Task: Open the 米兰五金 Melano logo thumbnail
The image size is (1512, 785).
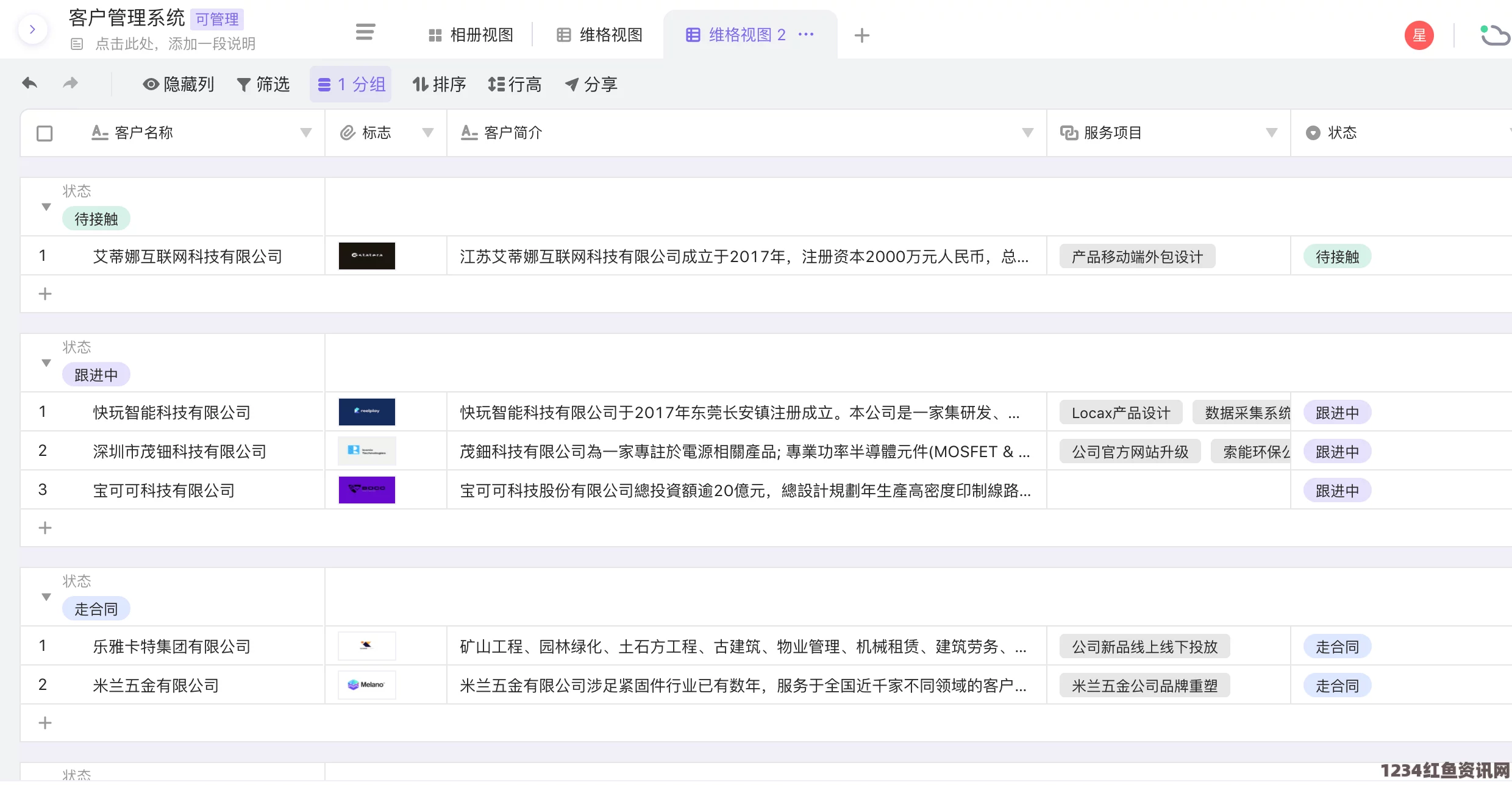Action: point(367,685)
